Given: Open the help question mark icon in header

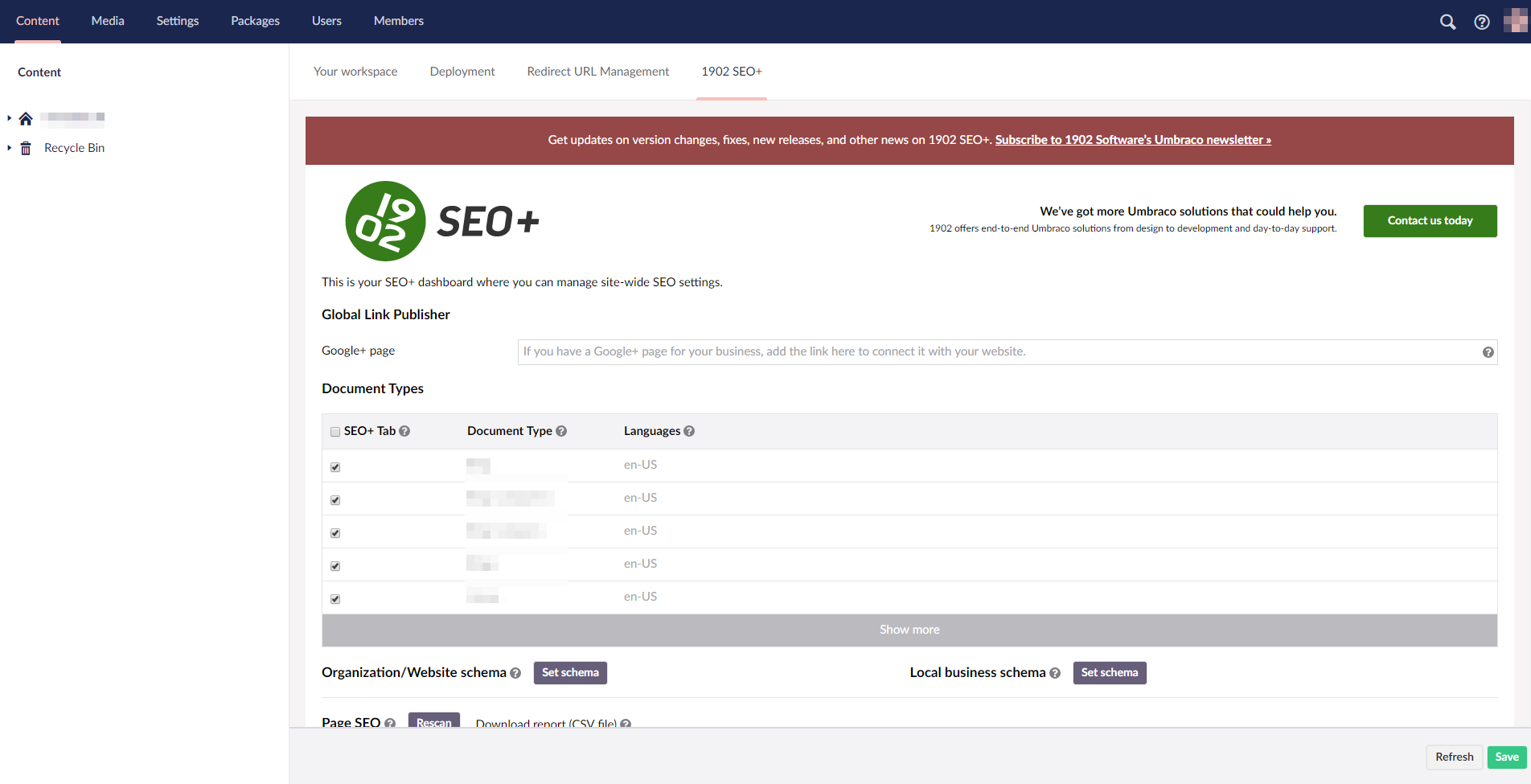Looking at the screenshot, I should [x=1482, y=22].
